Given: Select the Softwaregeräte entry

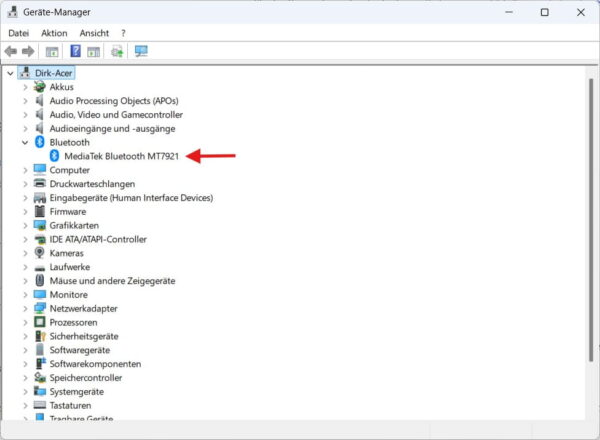Looking at the screenshot, I should pos(80,350).
